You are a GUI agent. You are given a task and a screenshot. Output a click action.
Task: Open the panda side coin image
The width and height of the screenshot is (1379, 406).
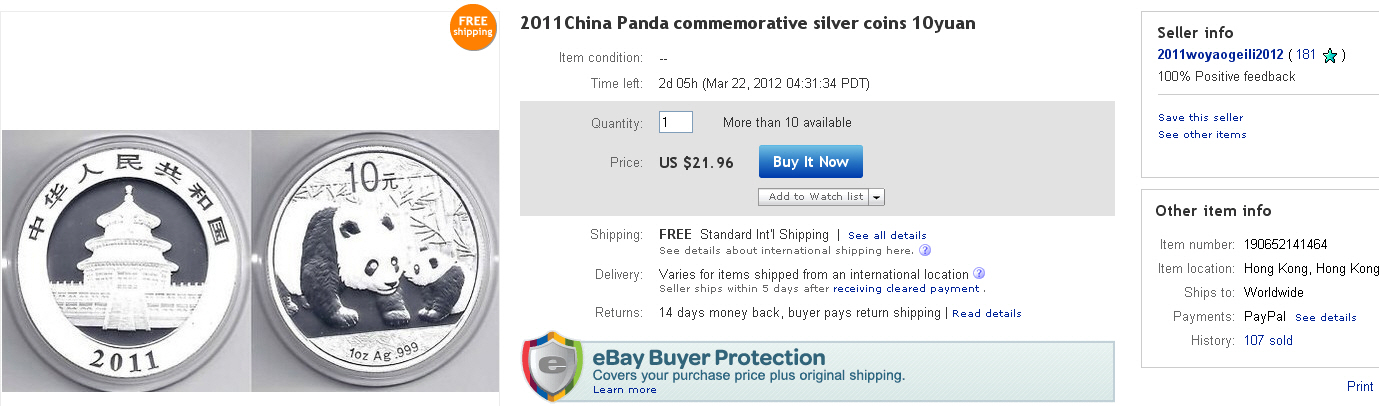click(x=375, y=260)
